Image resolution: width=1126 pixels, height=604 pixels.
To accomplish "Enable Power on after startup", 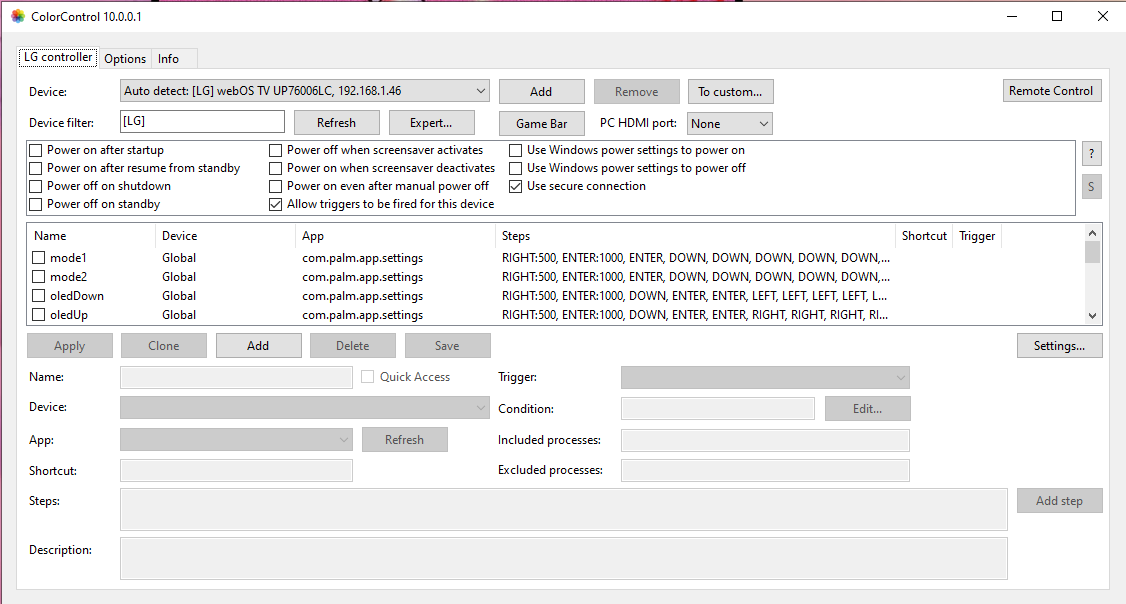I will pyautogui.click(x=36, y=150).
